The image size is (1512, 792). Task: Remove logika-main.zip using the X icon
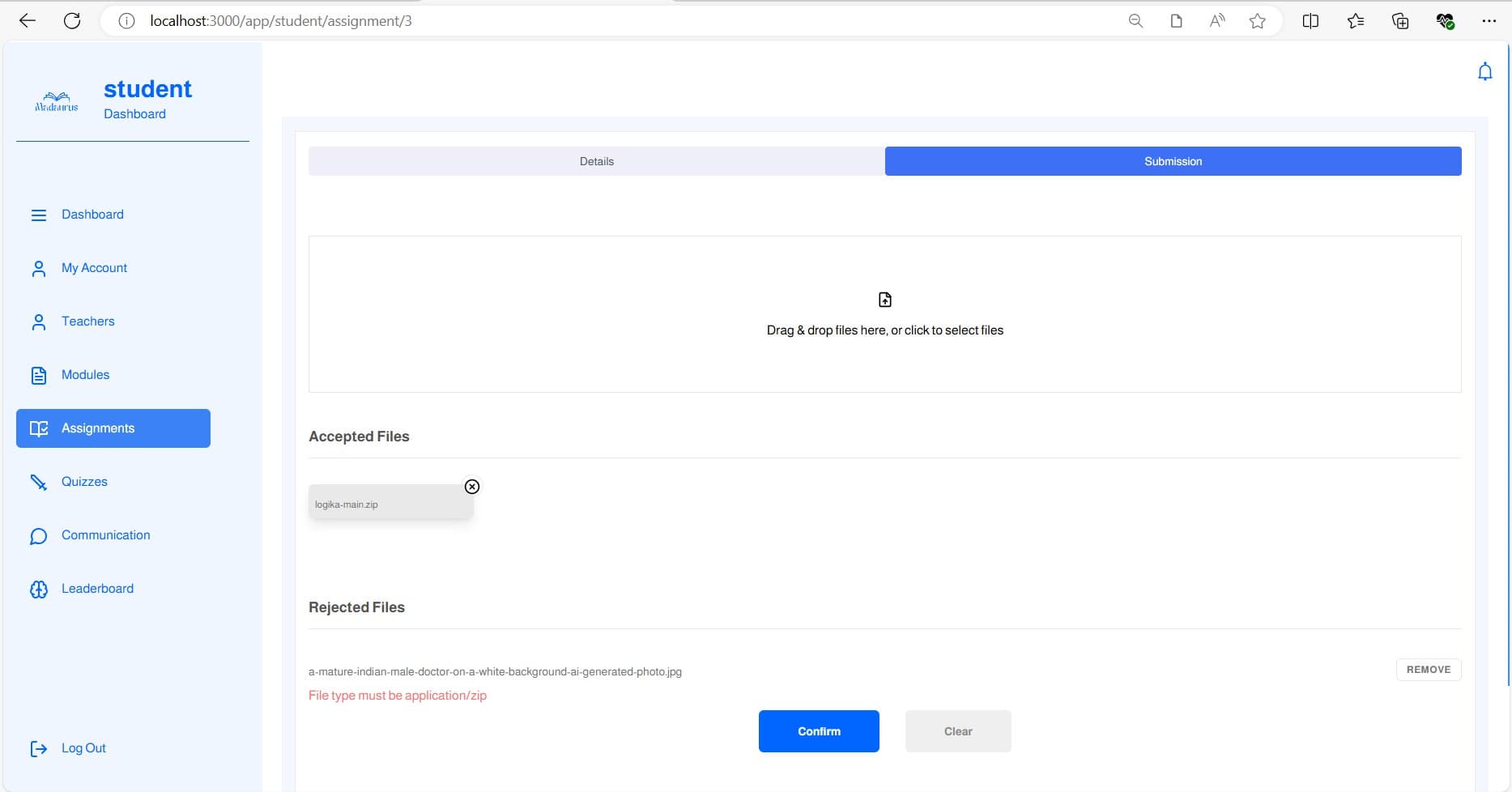click(x=472, y=487)
